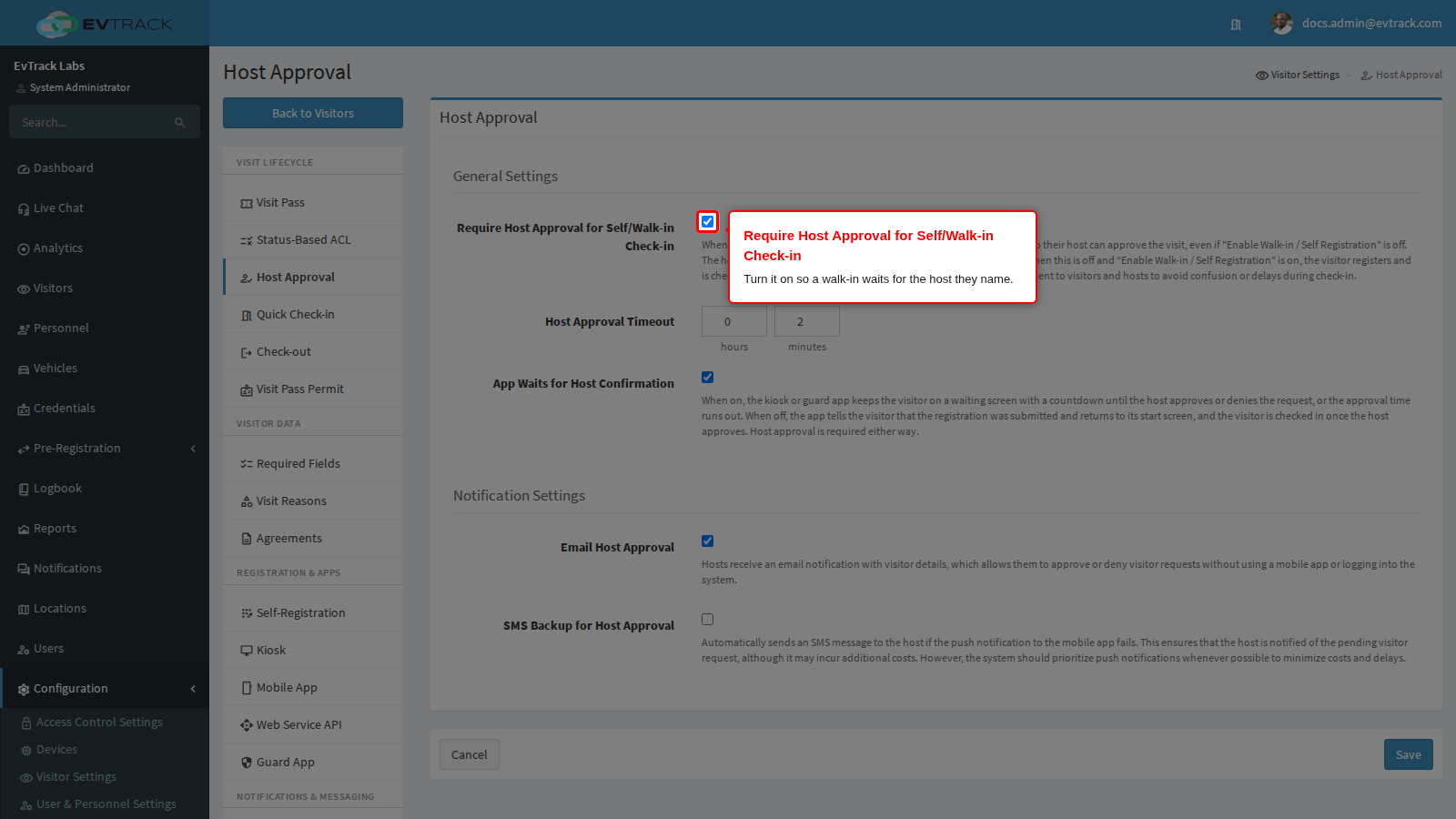
Task: Select Visit Pass settings tab
Action: tap(313, 203)
